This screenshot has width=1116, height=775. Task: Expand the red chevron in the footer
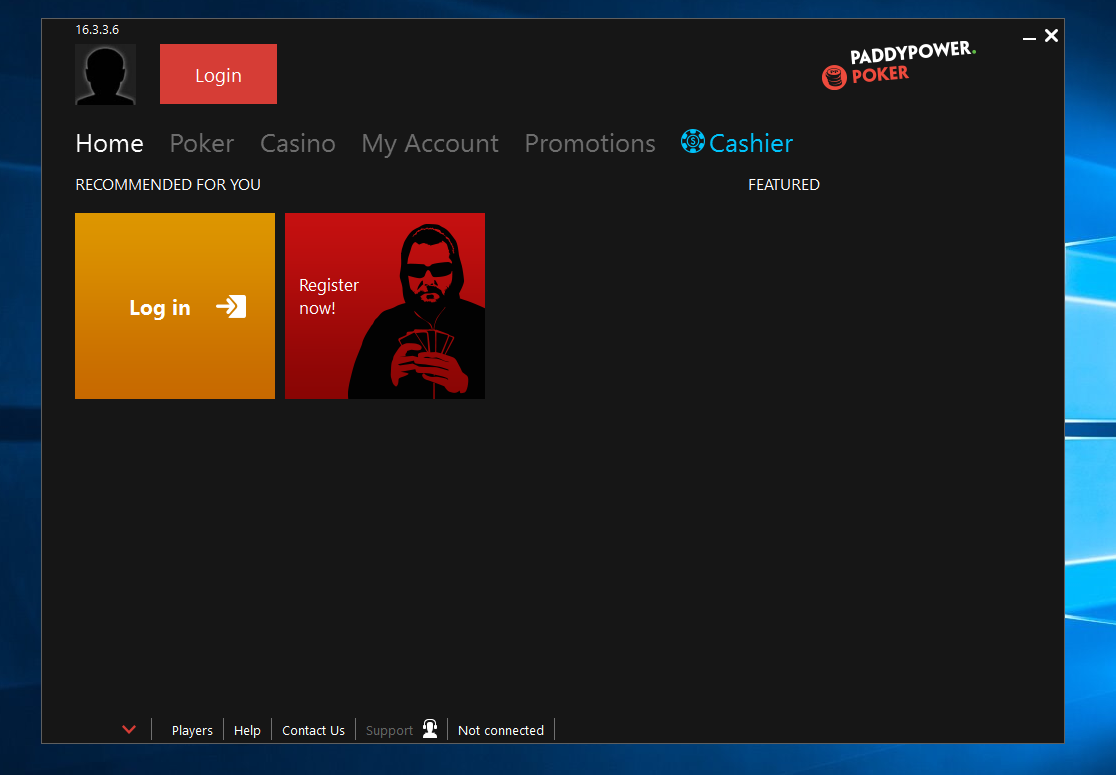click(129, 729)
